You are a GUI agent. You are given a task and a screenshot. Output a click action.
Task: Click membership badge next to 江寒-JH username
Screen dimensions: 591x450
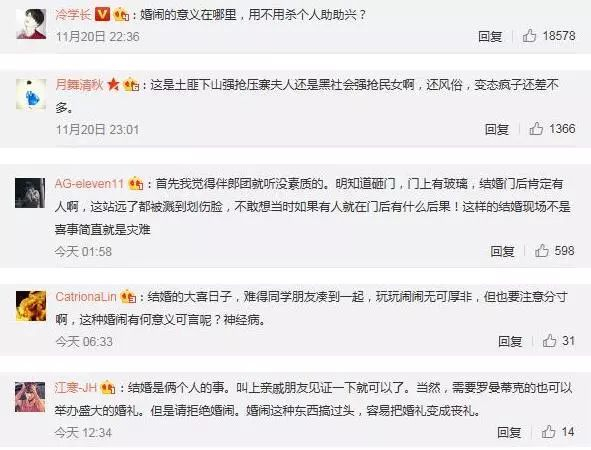tap(108, 387)
